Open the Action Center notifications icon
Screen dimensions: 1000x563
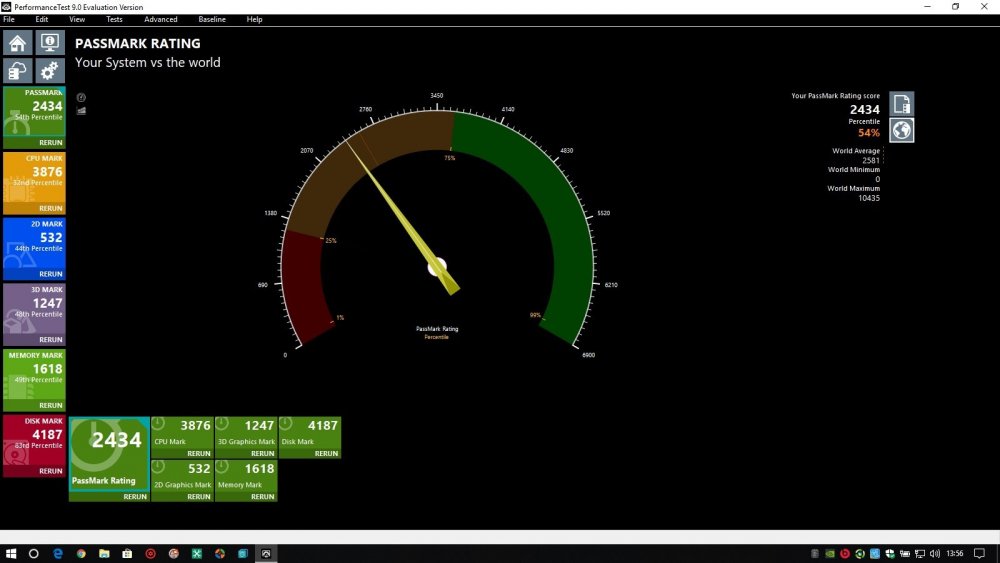point(980,553)
